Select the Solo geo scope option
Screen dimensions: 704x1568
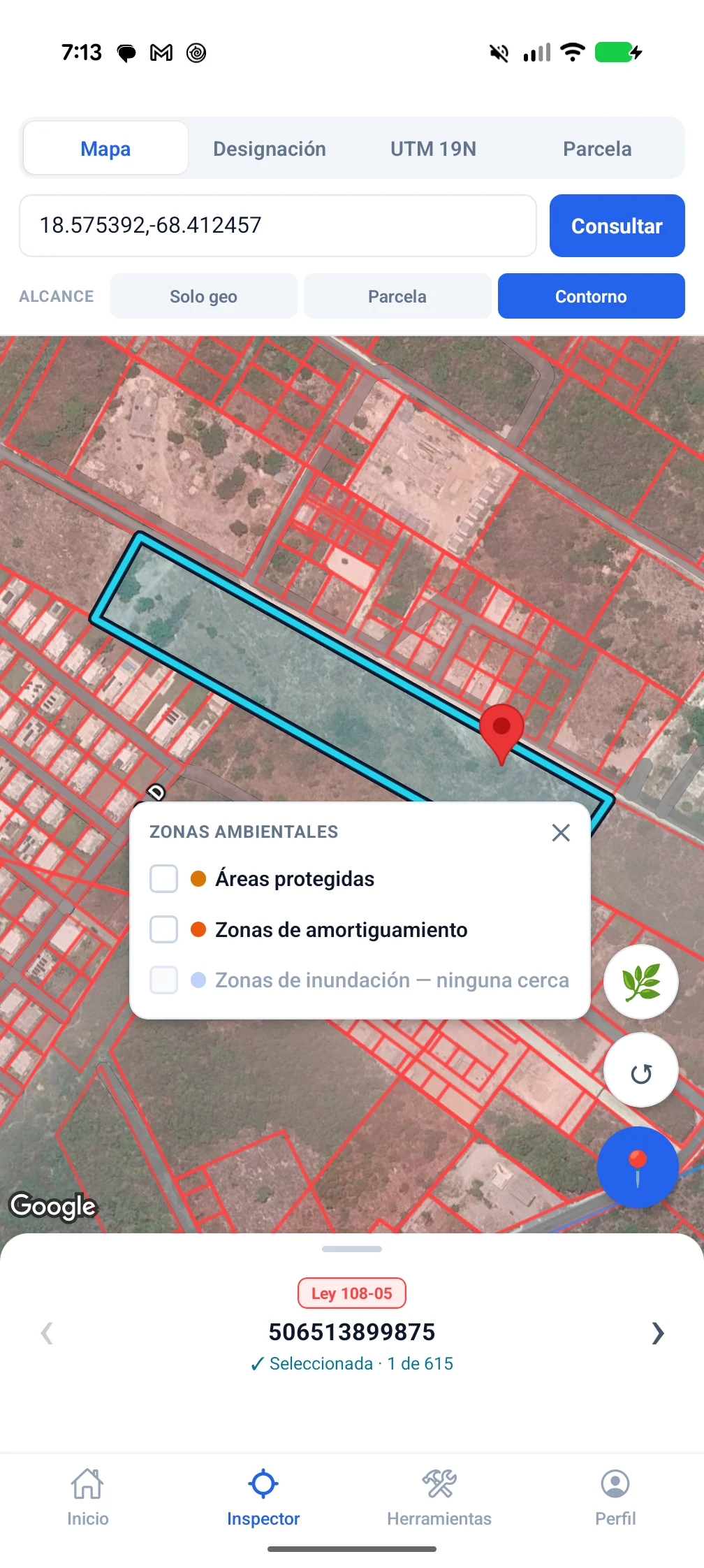(x=204, y=296)
